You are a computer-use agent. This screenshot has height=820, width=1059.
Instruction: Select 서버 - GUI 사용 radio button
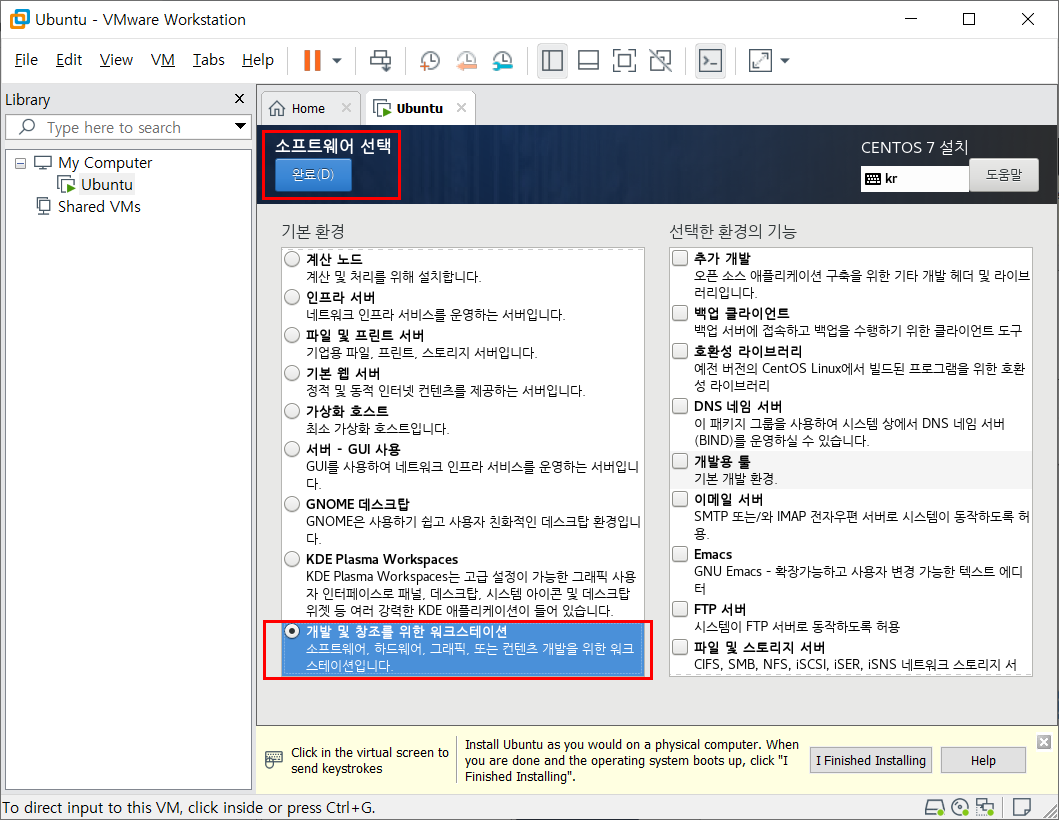click(x=292, y=449)
